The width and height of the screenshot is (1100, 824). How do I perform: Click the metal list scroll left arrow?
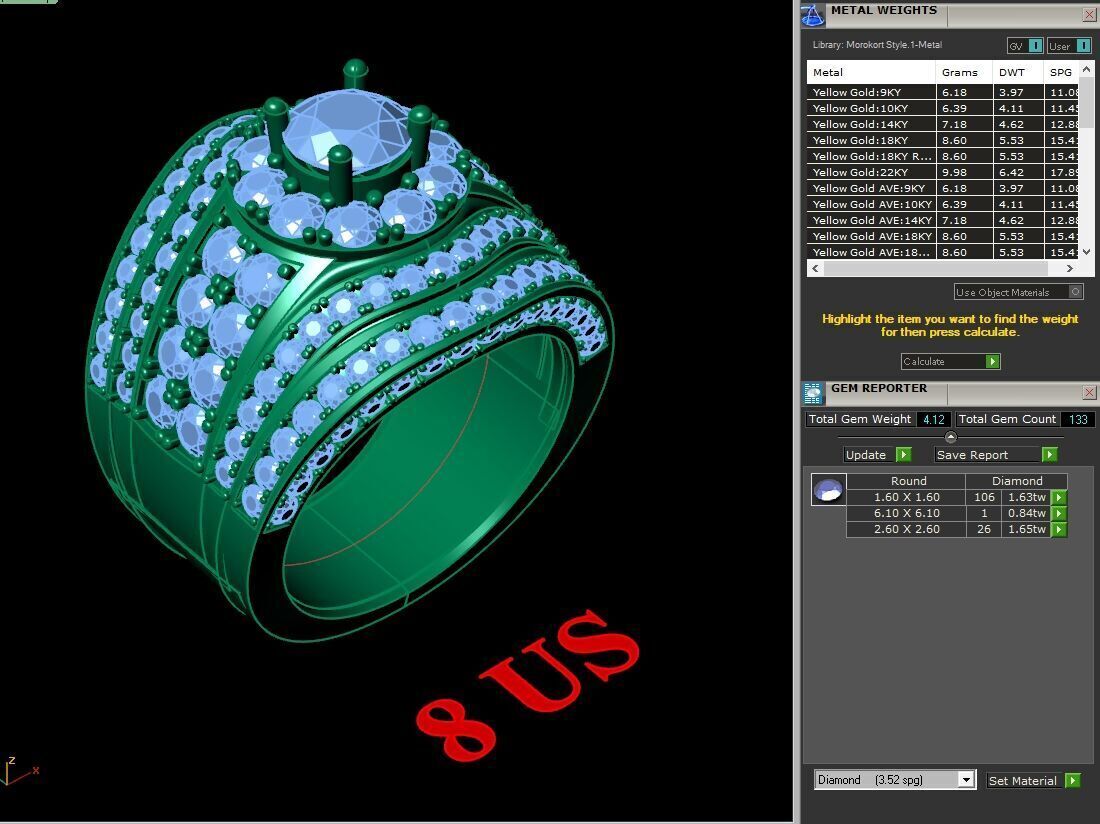(815, 268)
